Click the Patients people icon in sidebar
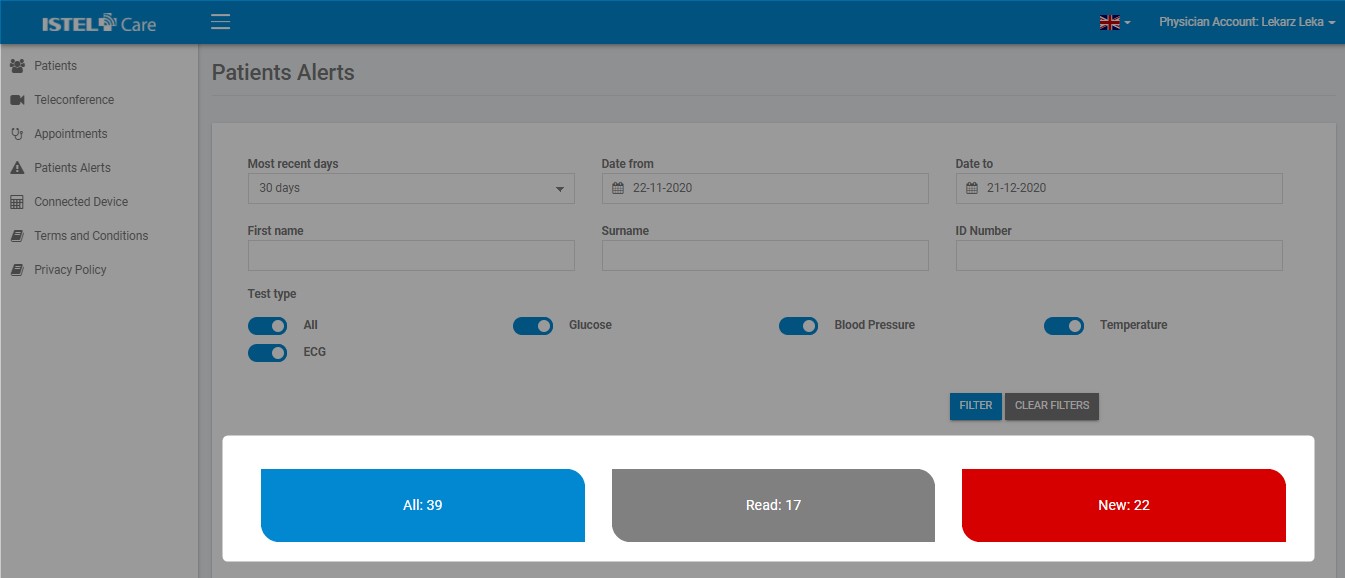 (17, 66)
